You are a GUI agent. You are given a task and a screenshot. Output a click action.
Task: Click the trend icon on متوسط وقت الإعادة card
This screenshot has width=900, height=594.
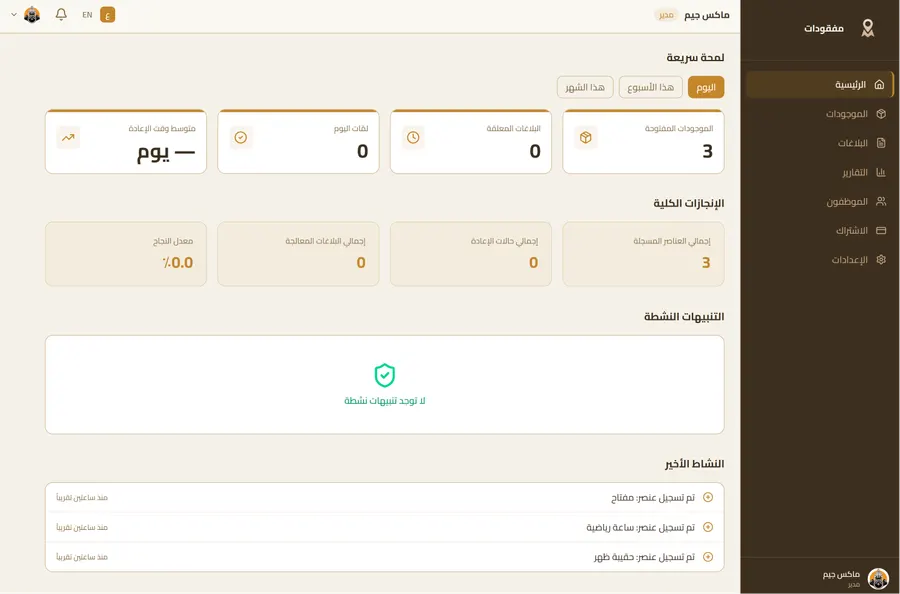click(68, 138)
